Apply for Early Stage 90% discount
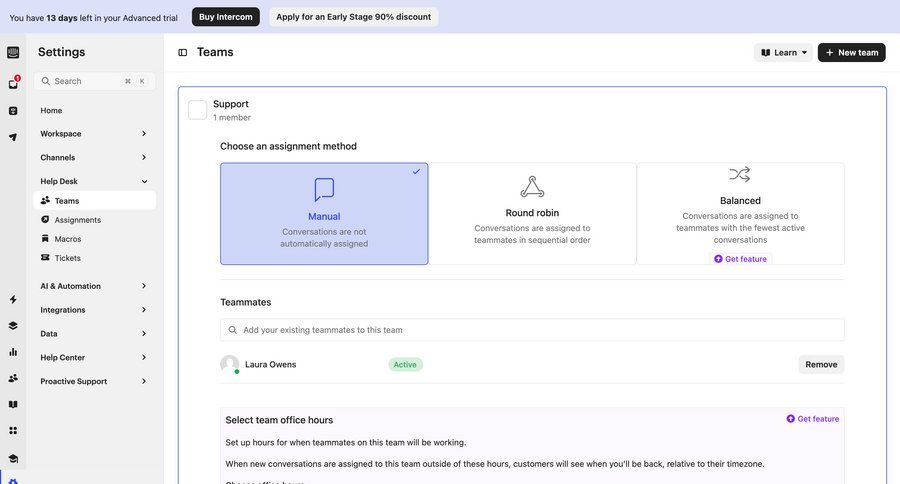This screenshot has width=900, height=484. pyautogui.click(x=354, y=17)
